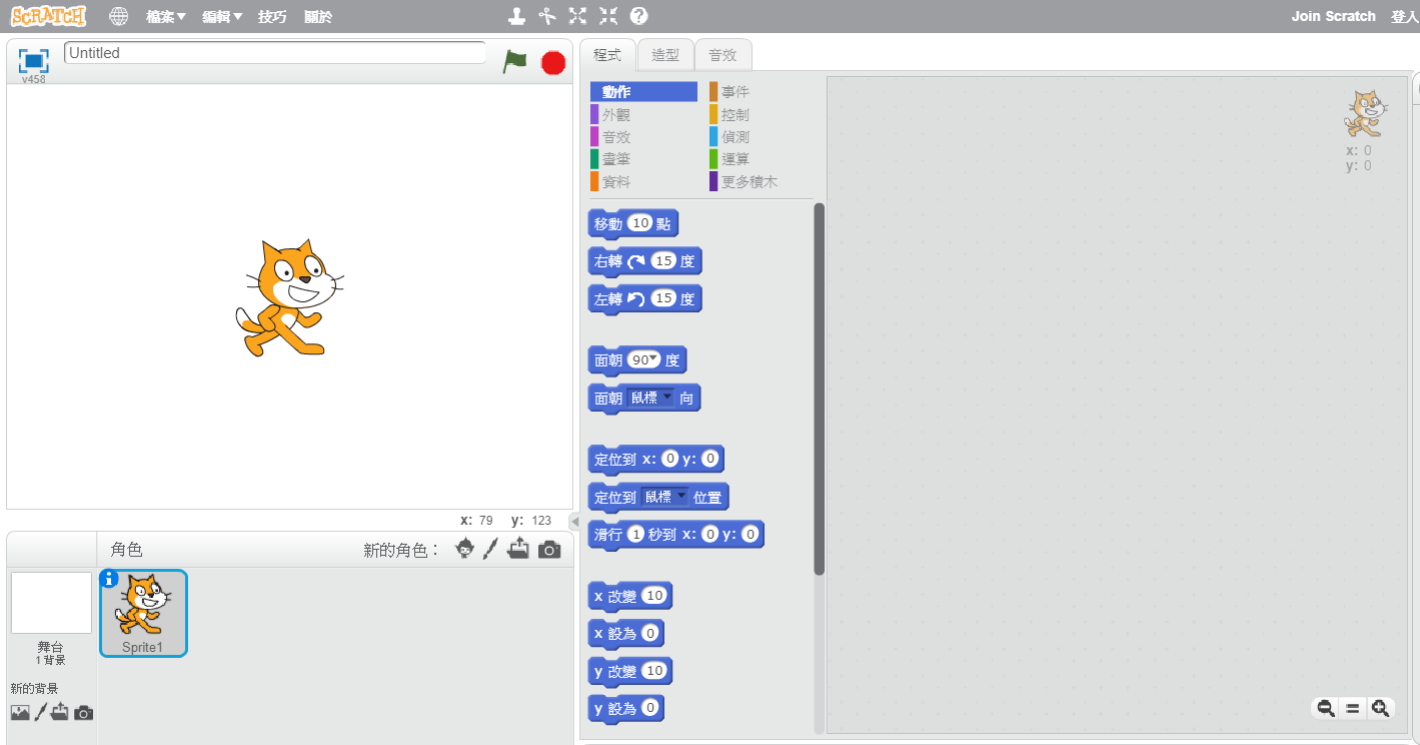
Task: Click the cat sprite on stage
Action: point(289,297)
